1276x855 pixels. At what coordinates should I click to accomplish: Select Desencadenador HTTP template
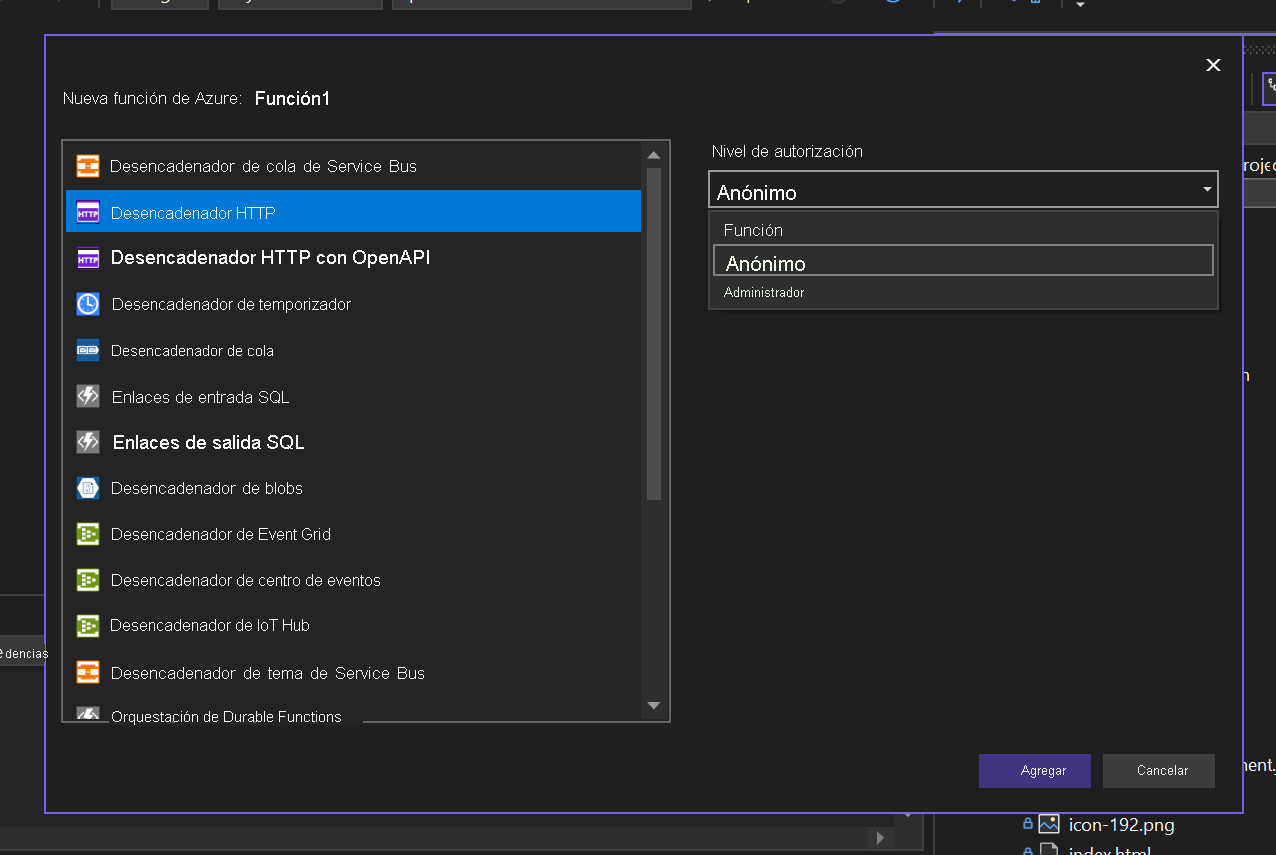pyautogui.click(x=353, y=212)
